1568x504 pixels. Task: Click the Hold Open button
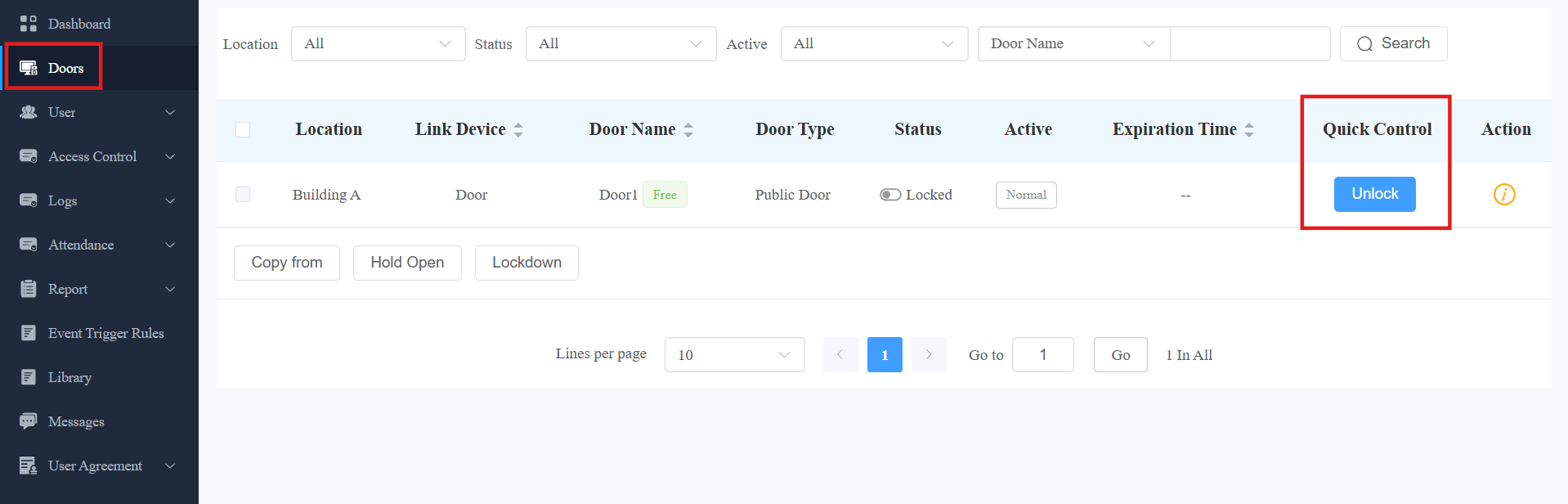(x=407, y=263)
